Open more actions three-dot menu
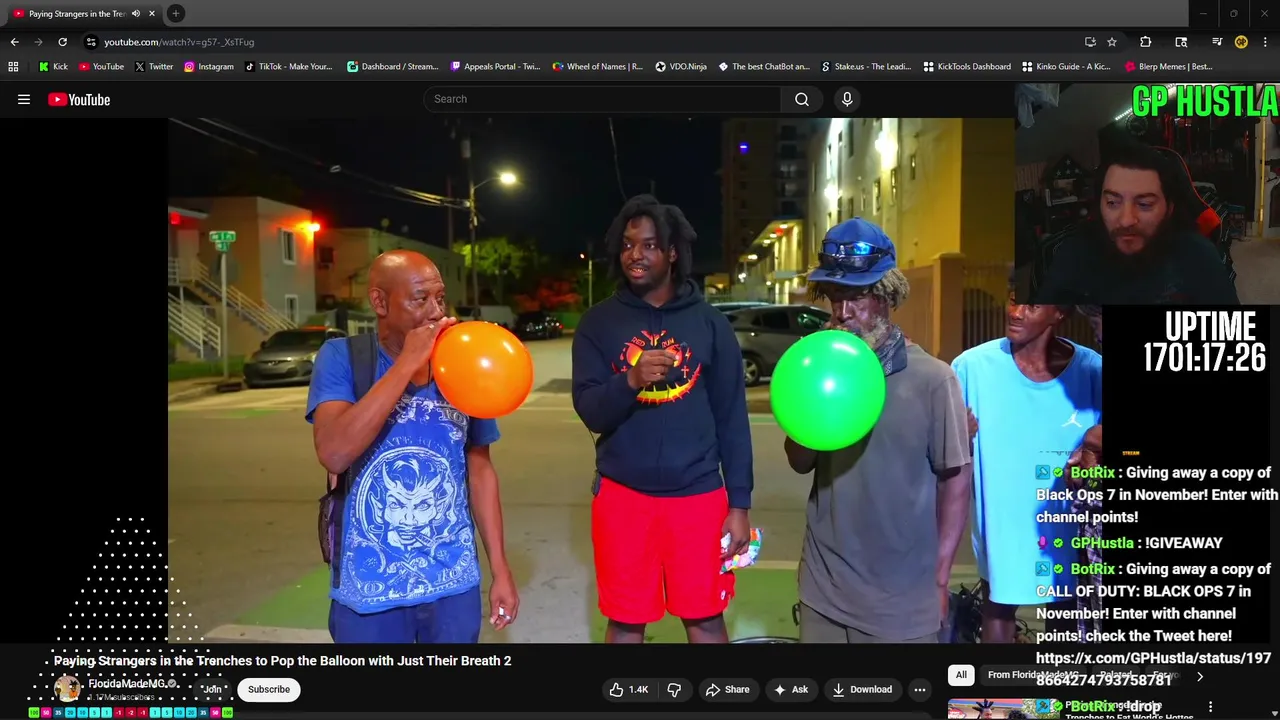This screenshot has height=720, width=1280. click(x=919, y=689)
